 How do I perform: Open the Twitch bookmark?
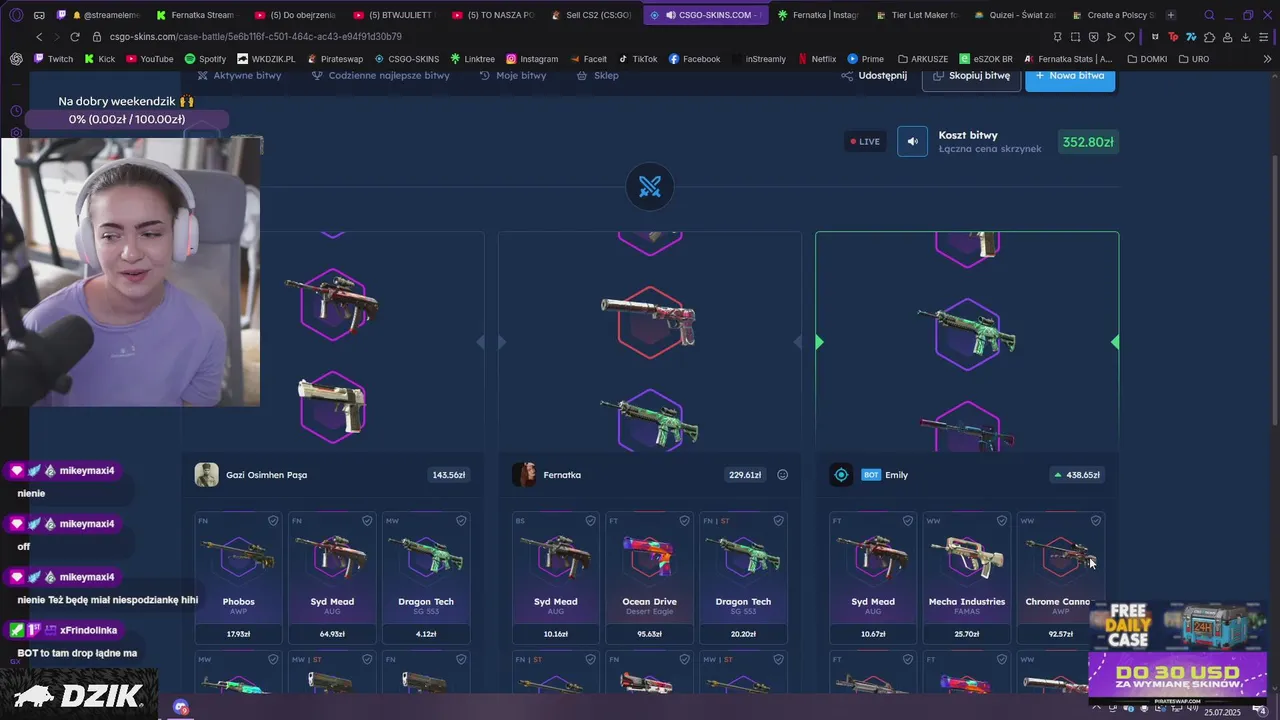point(53,59)
